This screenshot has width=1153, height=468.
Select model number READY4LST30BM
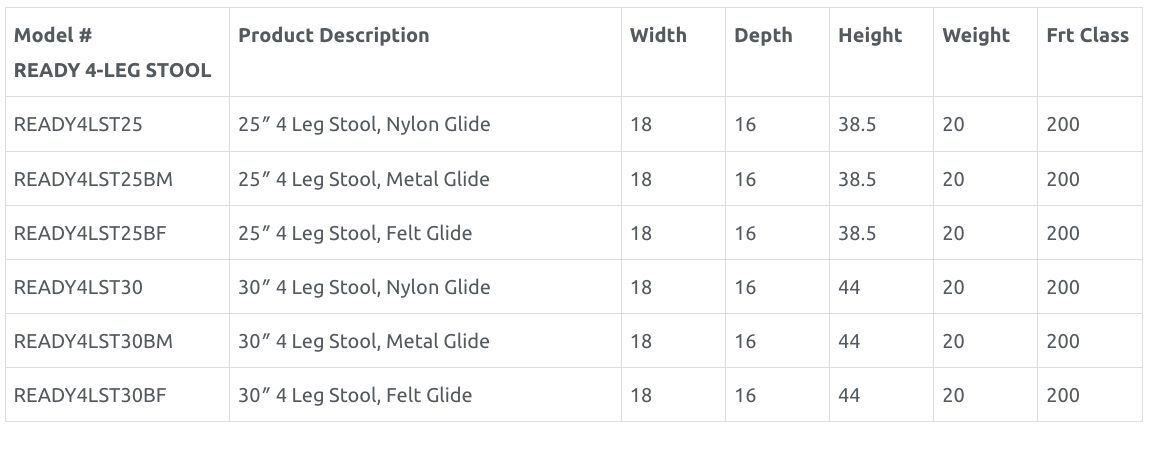coord(93,341)
